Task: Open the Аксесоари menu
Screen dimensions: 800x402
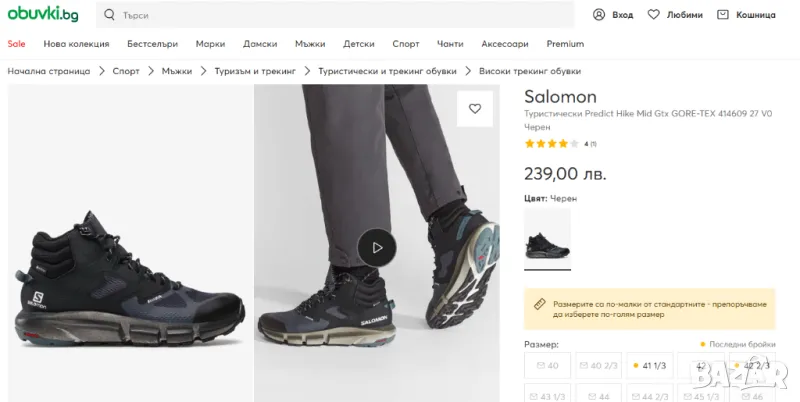Action: (505, 44)
